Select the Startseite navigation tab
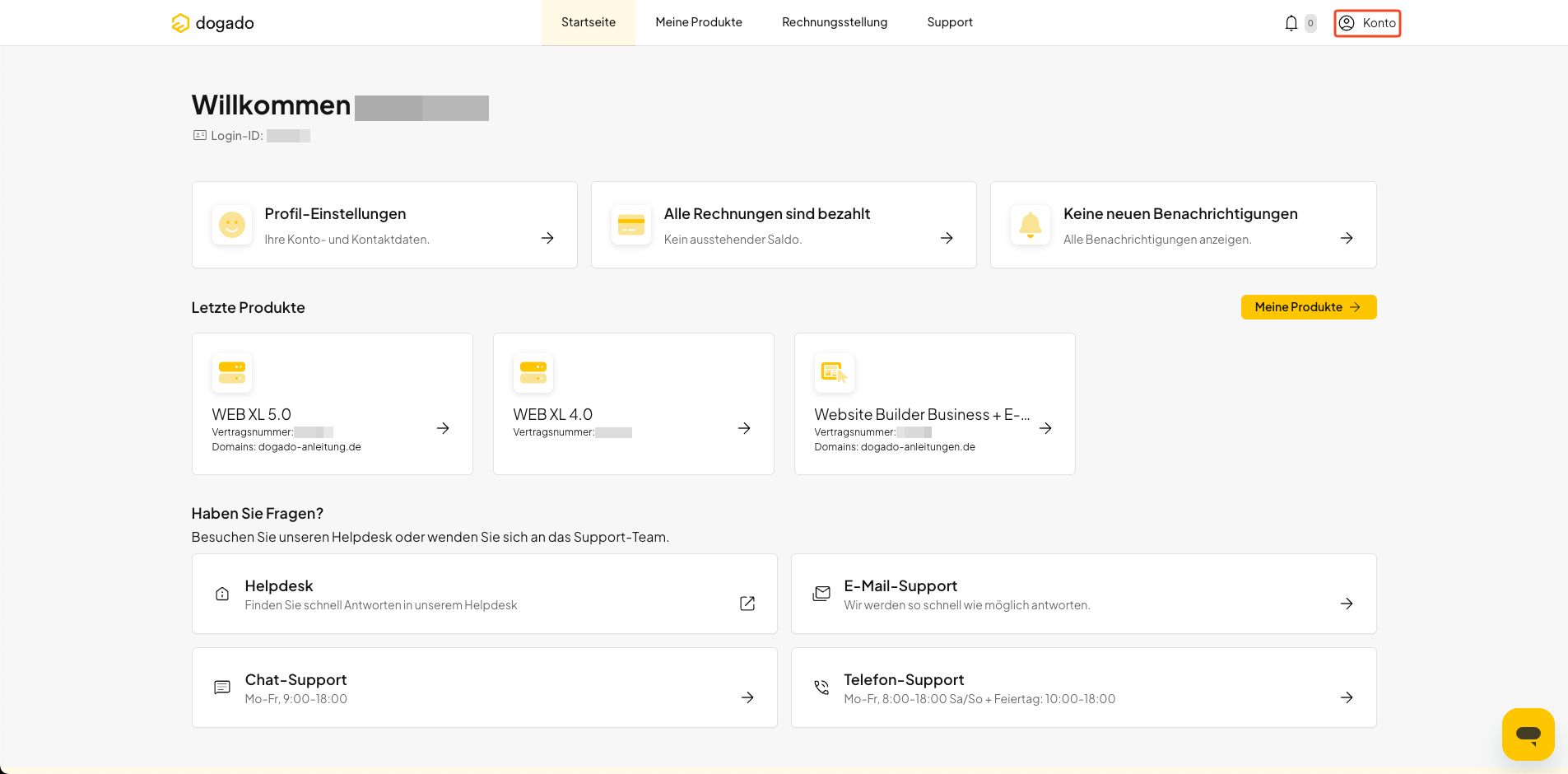1568x774 pixels. 589,22
